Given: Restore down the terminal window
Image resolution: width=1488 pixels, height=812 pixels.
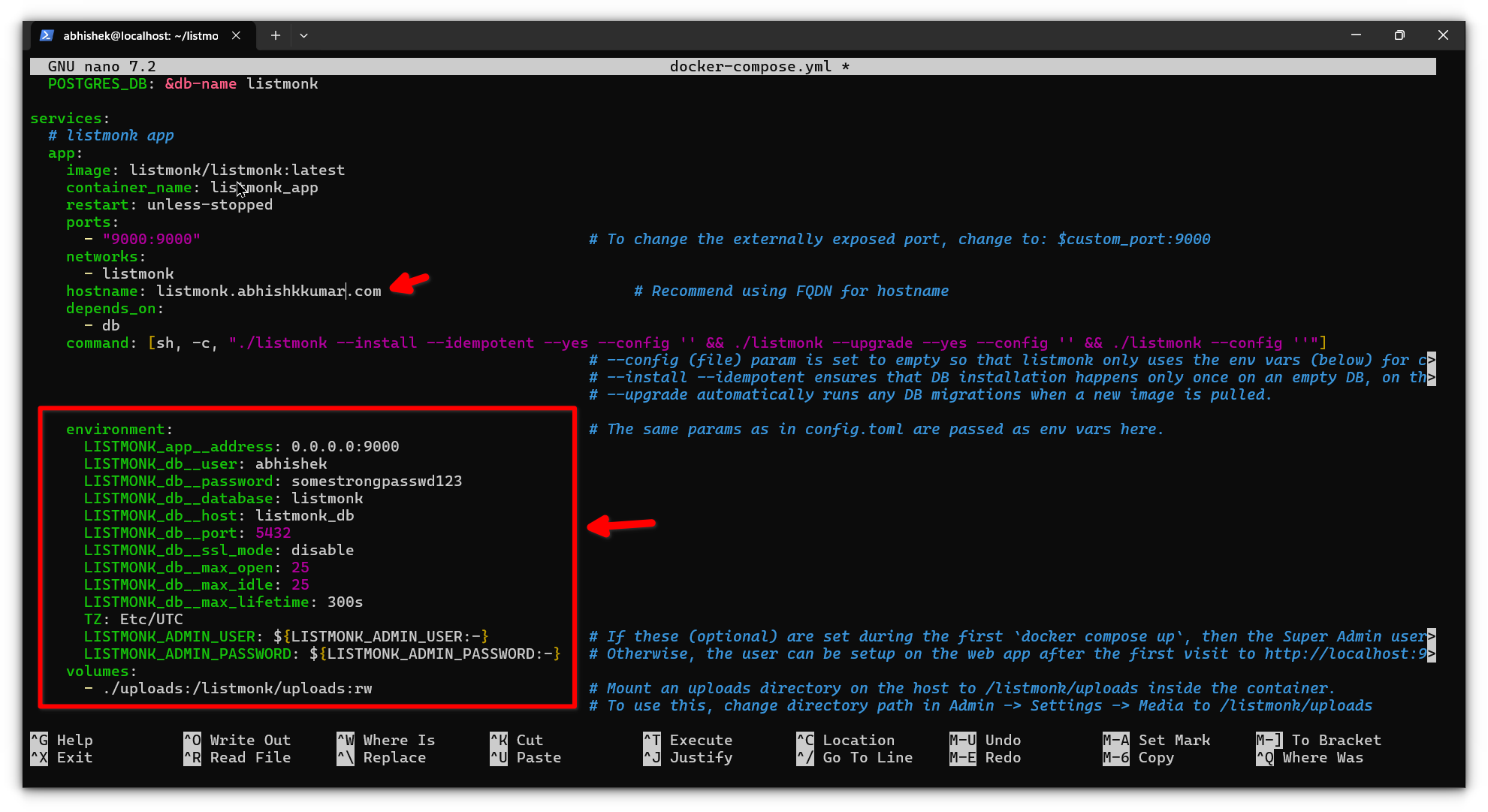Looking at the screenshot, I should coord(1399,35).
